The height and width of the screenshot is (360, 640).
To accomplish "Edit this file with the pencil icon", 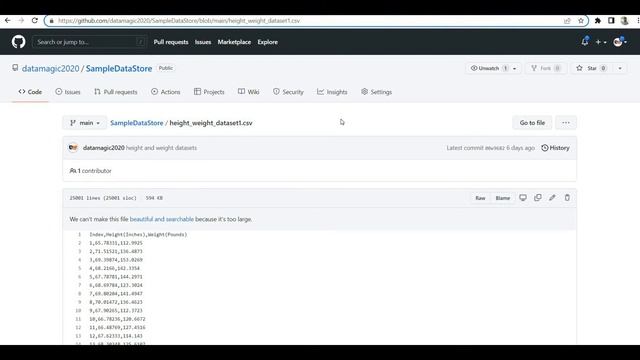I will [x=552, y=198].
